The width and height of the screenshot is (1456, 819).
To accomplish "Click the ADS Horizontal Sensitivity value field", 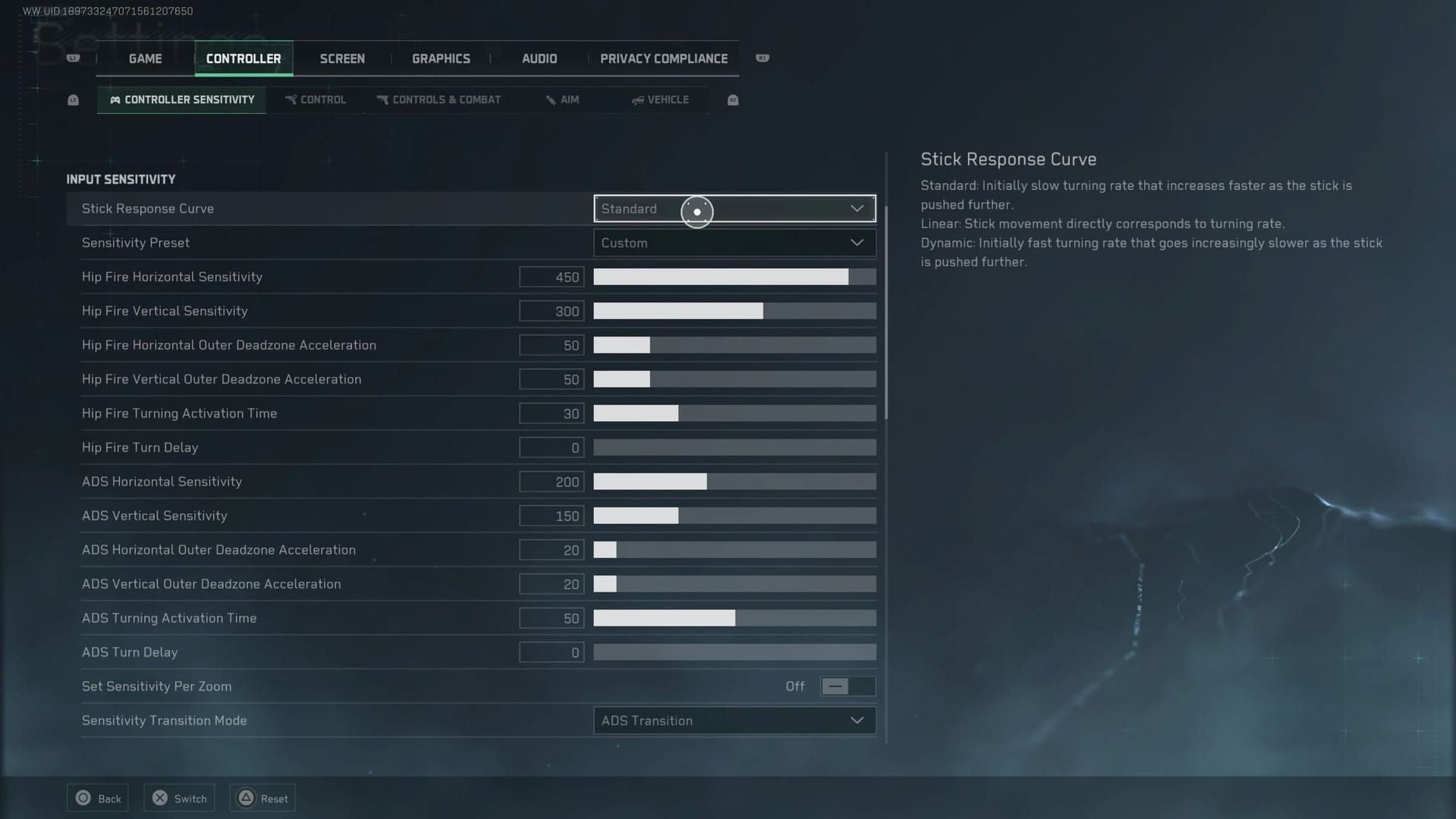I will pyautogui.click(x=551, y=482).
